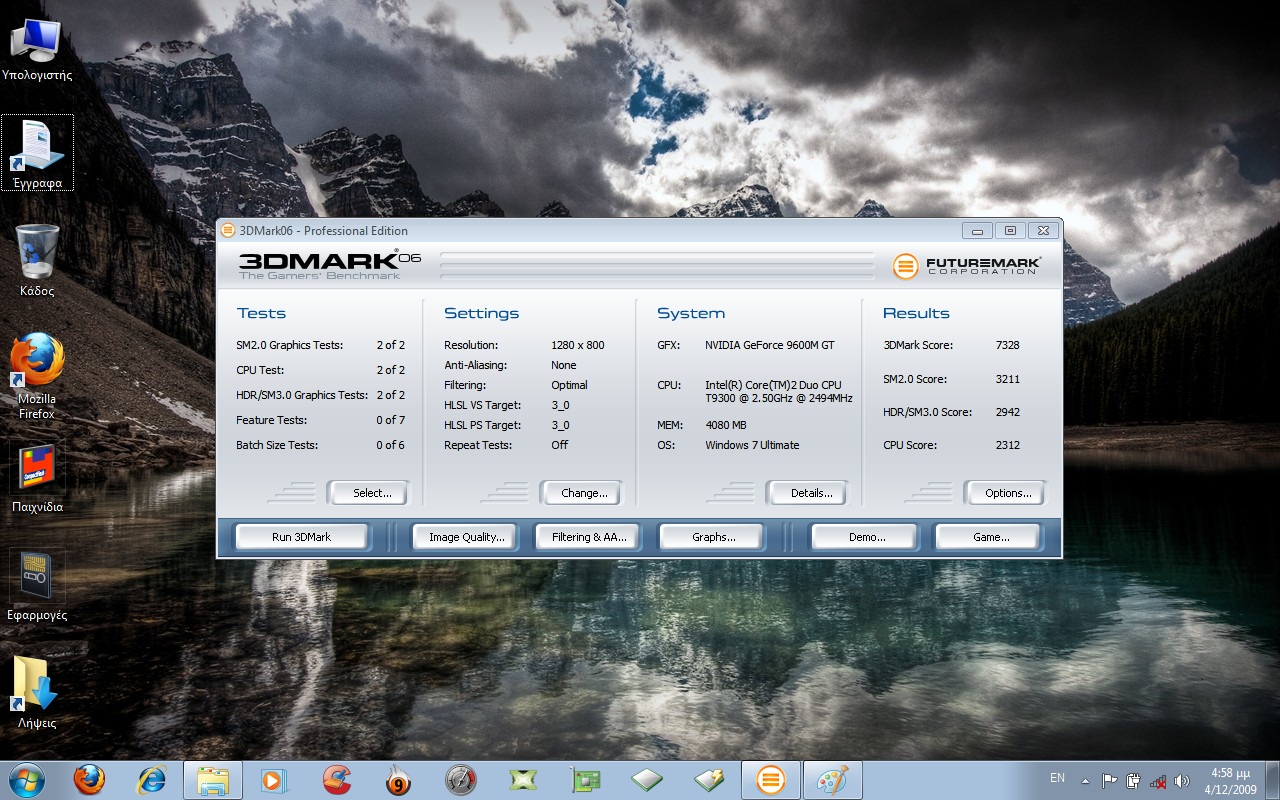Open the green X taskbar icon

click(x=523, y=780)
